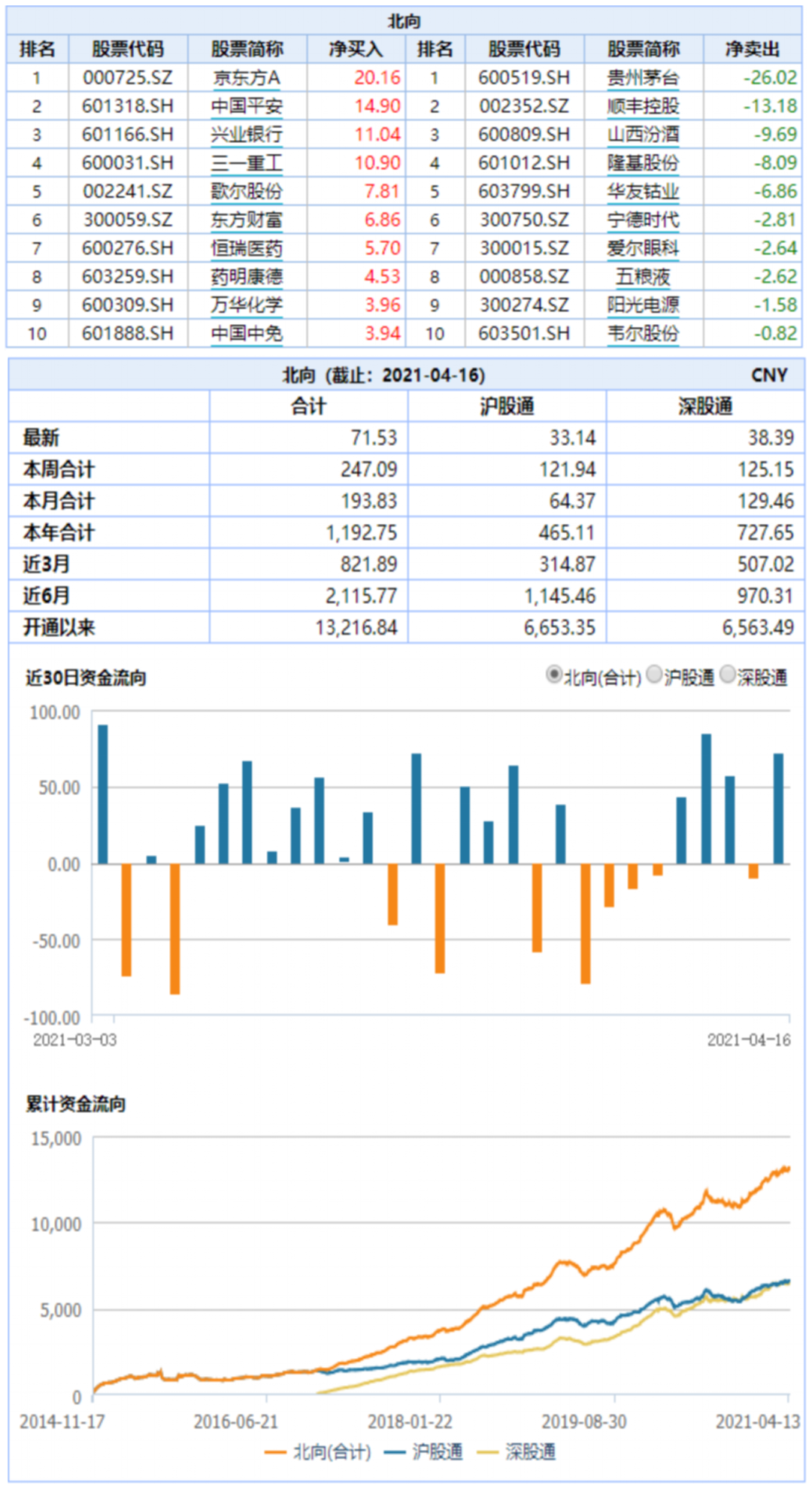
Task: Click stock code 300750.SZ
Action: [x=524, y=220]
